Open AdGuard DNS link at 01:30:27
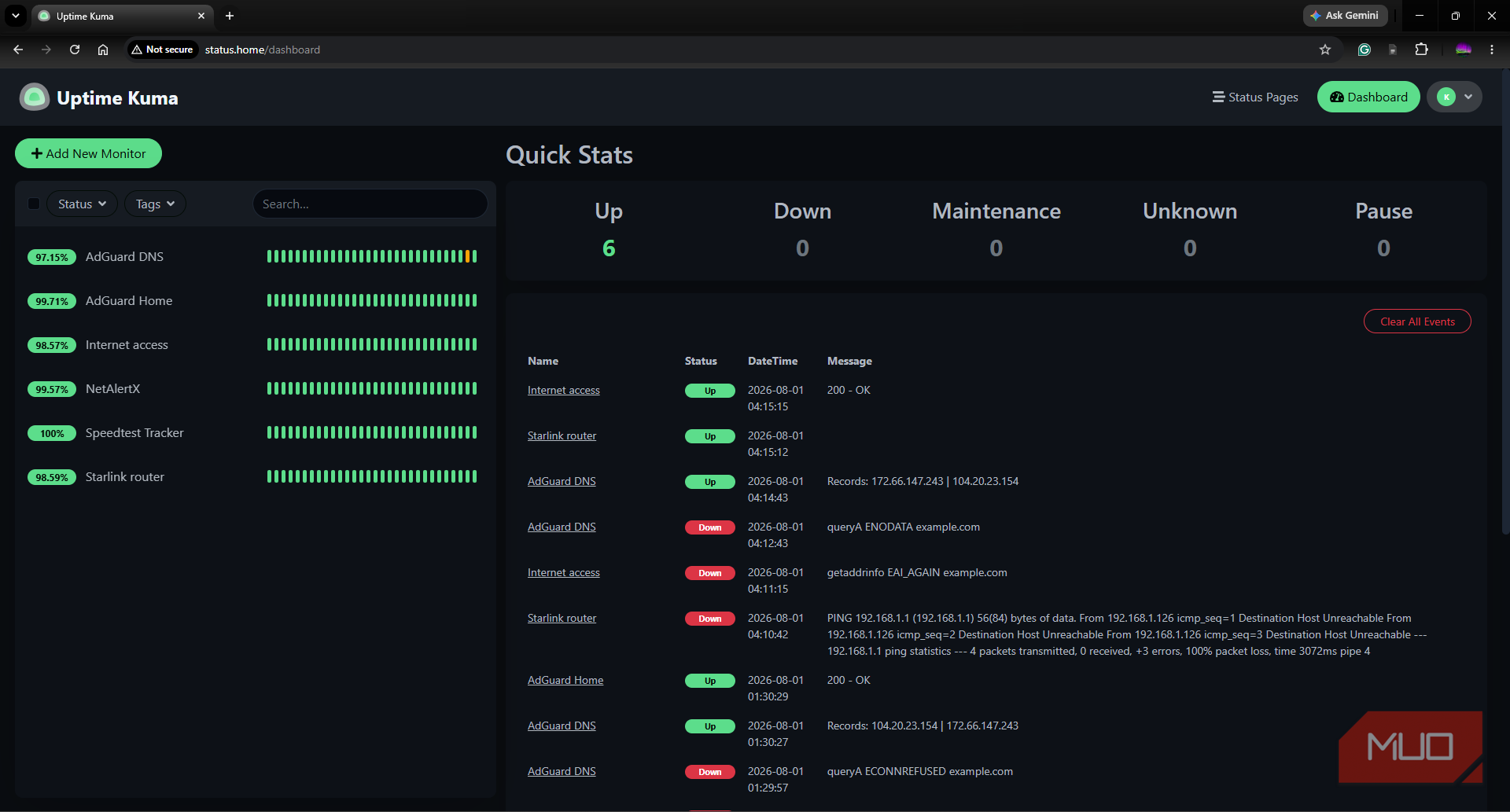Viewport: 1510px width, 812px height. coord(562,726)
